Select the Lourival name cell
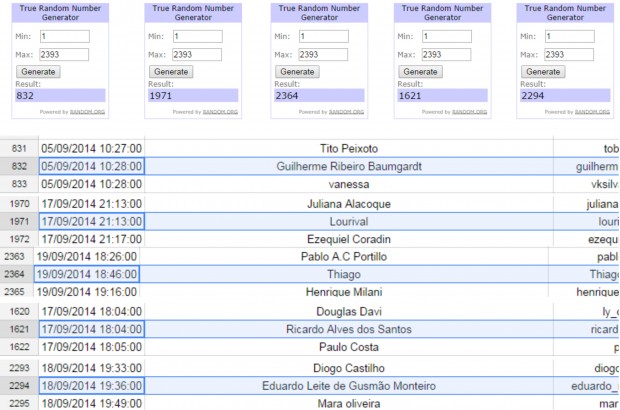The width and height of the screenshot is (620, 410). click(x=349, y=221)
